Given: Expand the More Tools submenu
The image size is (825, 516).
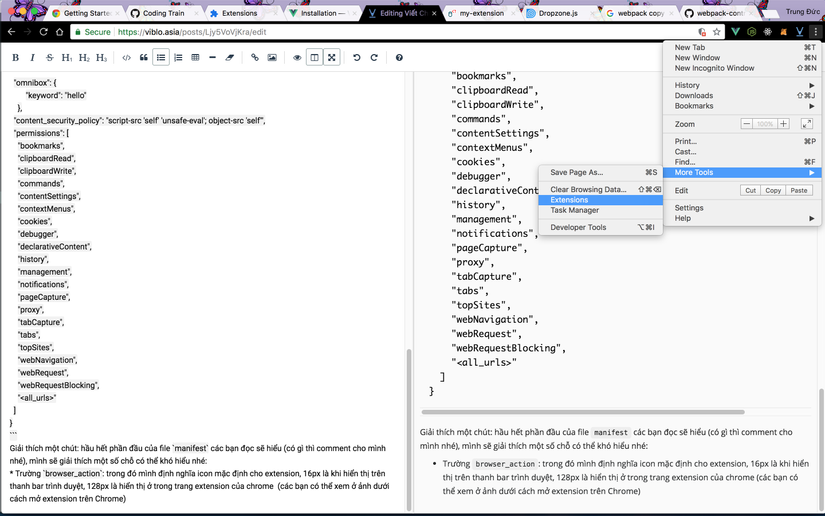Looking at the screenshot, I should pyautogui.click(x=742, y=173).
